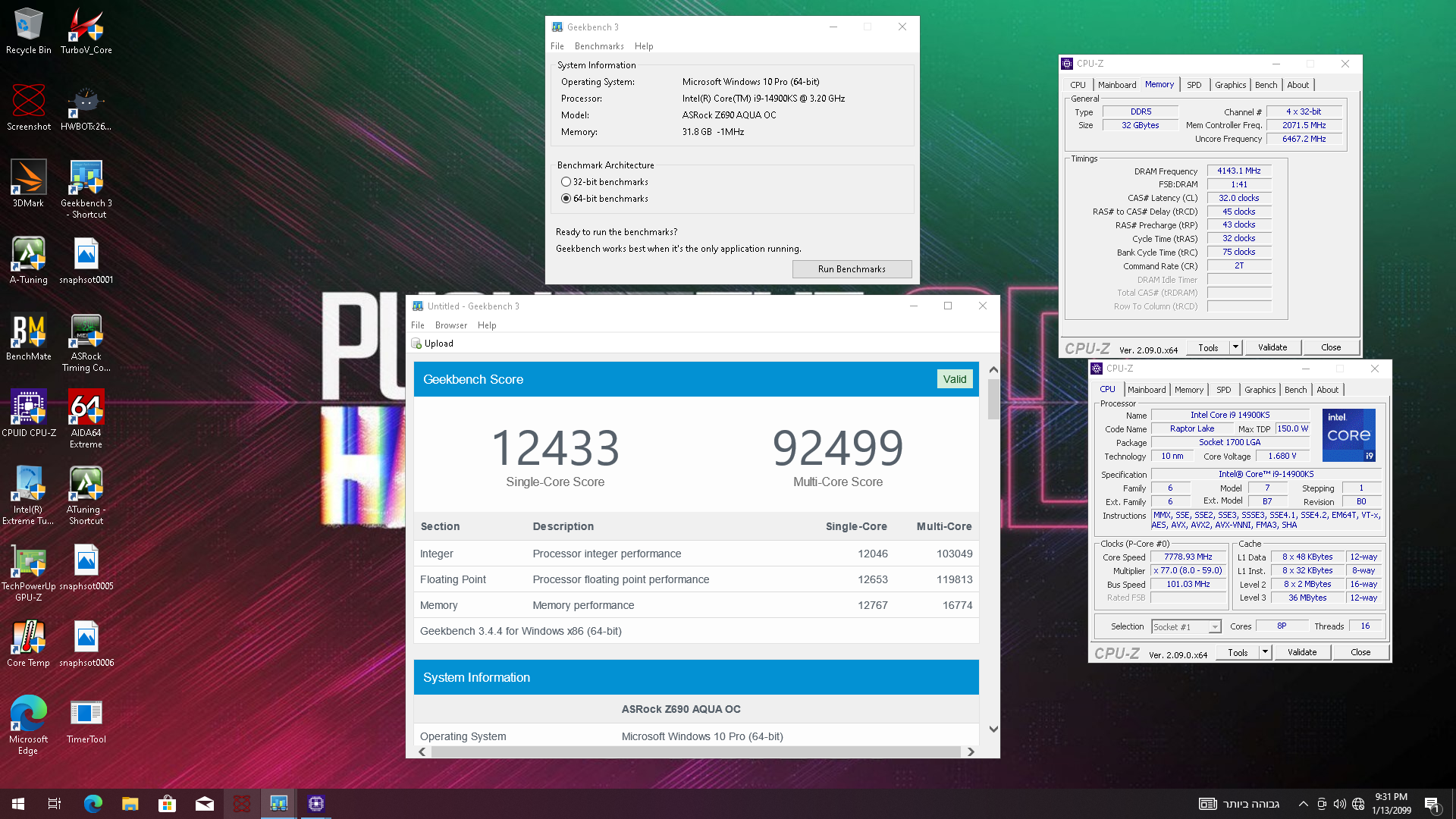1456x819 pixels.
Task: Open snaphsot0006 image file
Action: (86, 644)
